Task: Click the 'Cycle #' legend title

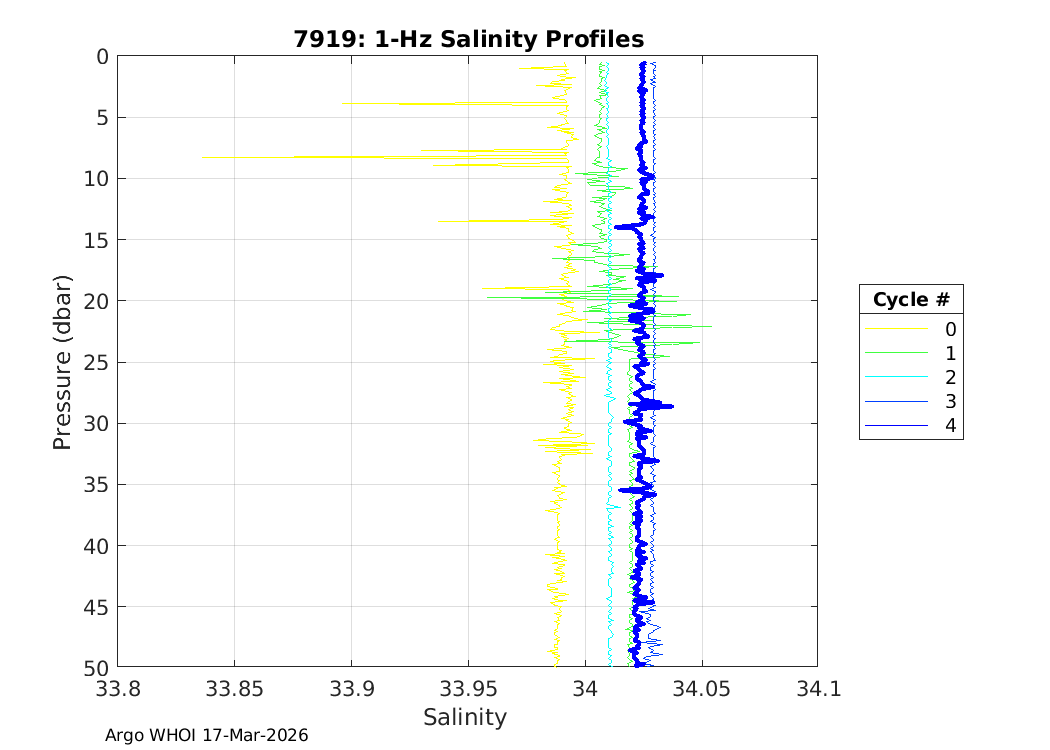Action: click(x=910, y=300)
